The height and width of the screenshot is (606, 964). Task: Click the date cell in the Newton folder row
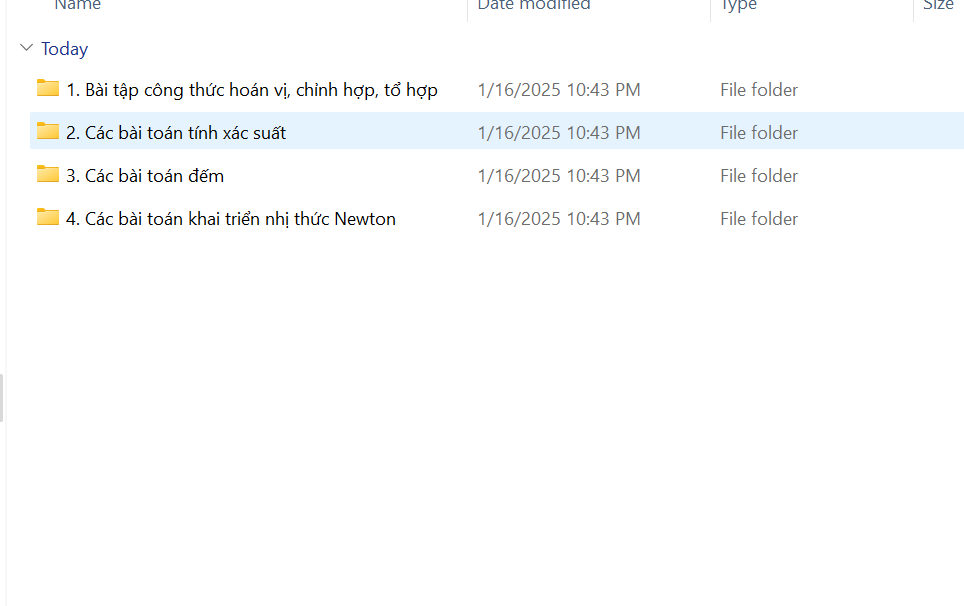(558, 219)
